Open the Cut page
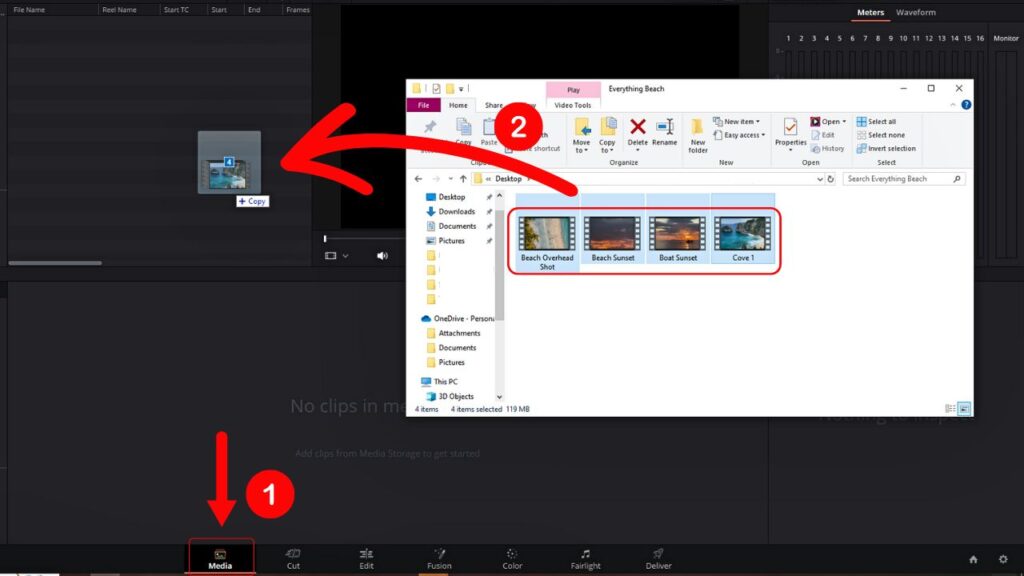This screenshot has height=576, width=1024. (293, 559)
